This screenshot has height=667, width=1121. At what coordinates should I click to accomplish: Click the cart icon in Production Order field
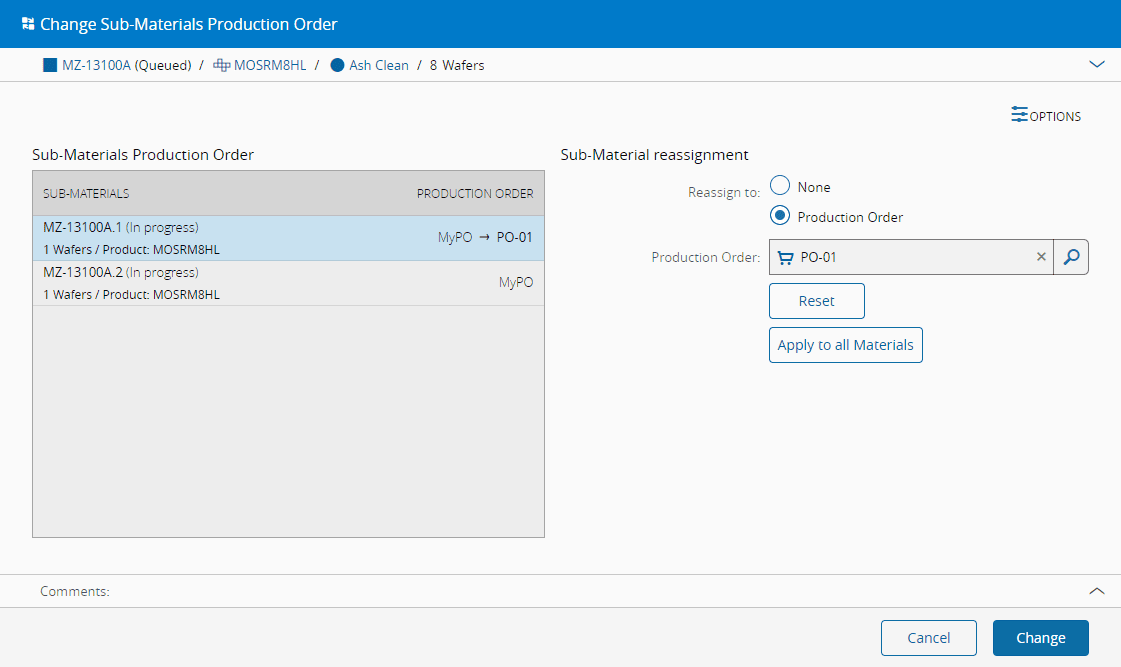coord(786,257)
